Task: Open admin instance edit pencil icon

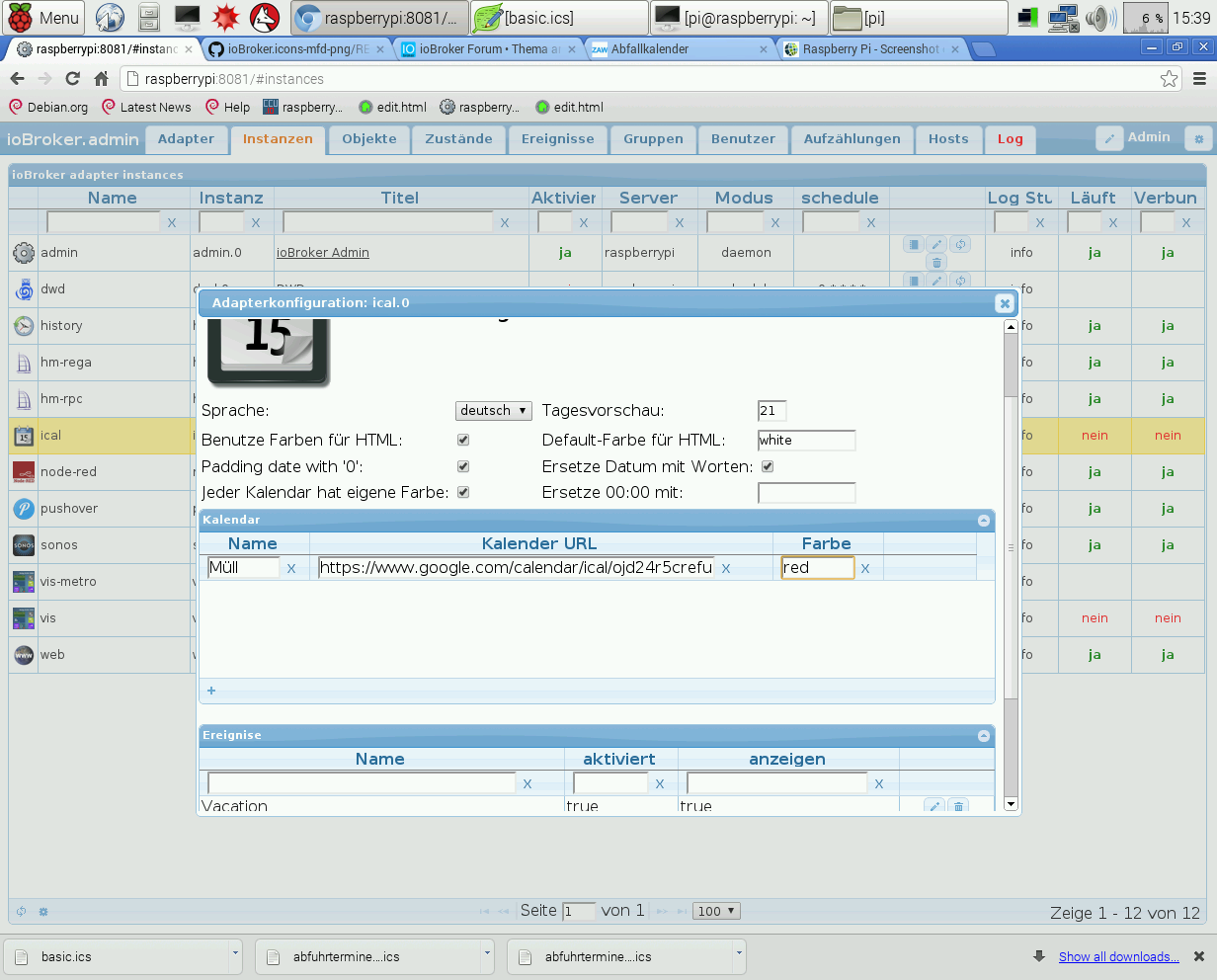Action: tap(936, 244)
